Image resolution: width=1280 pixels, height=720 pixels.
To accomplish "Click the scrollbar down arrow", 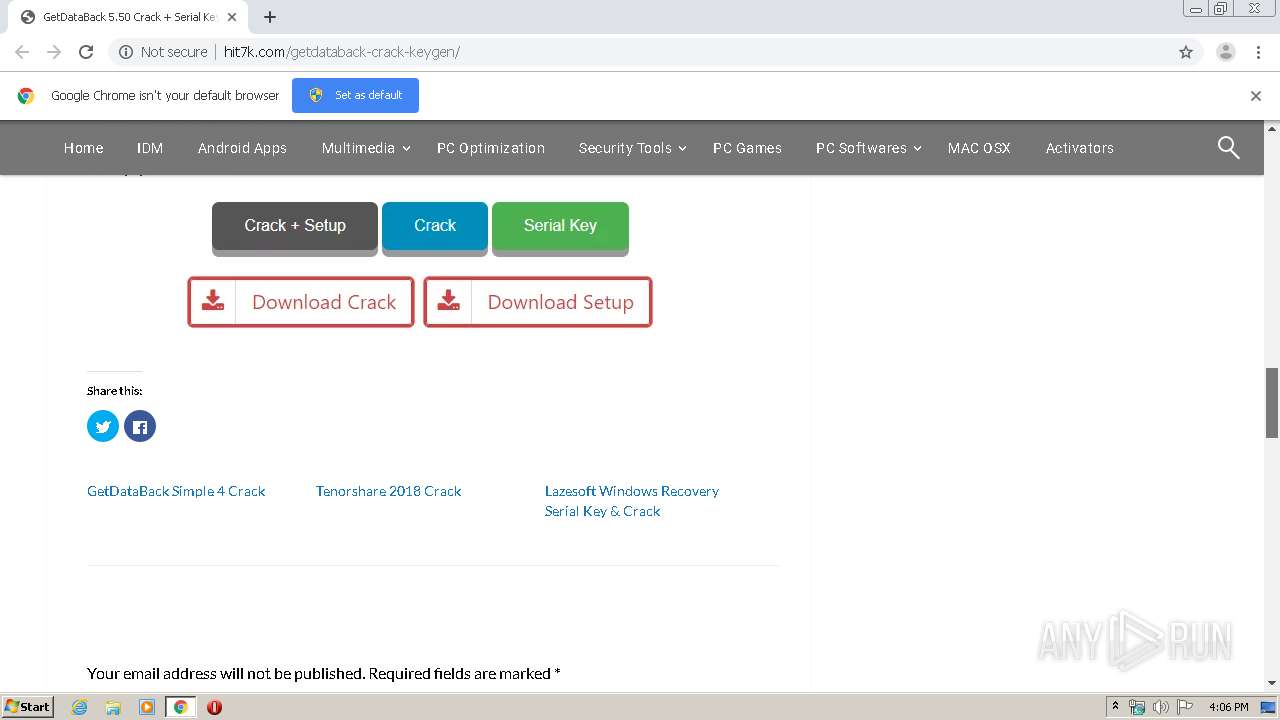I will pos(1272,683).
